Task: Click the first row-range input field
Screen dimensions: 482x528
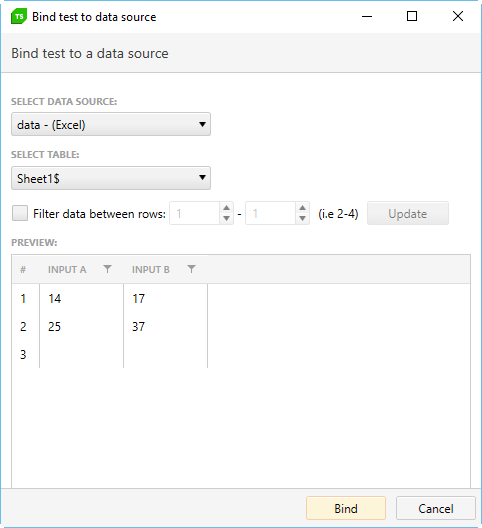Action: tap(195, 213)
